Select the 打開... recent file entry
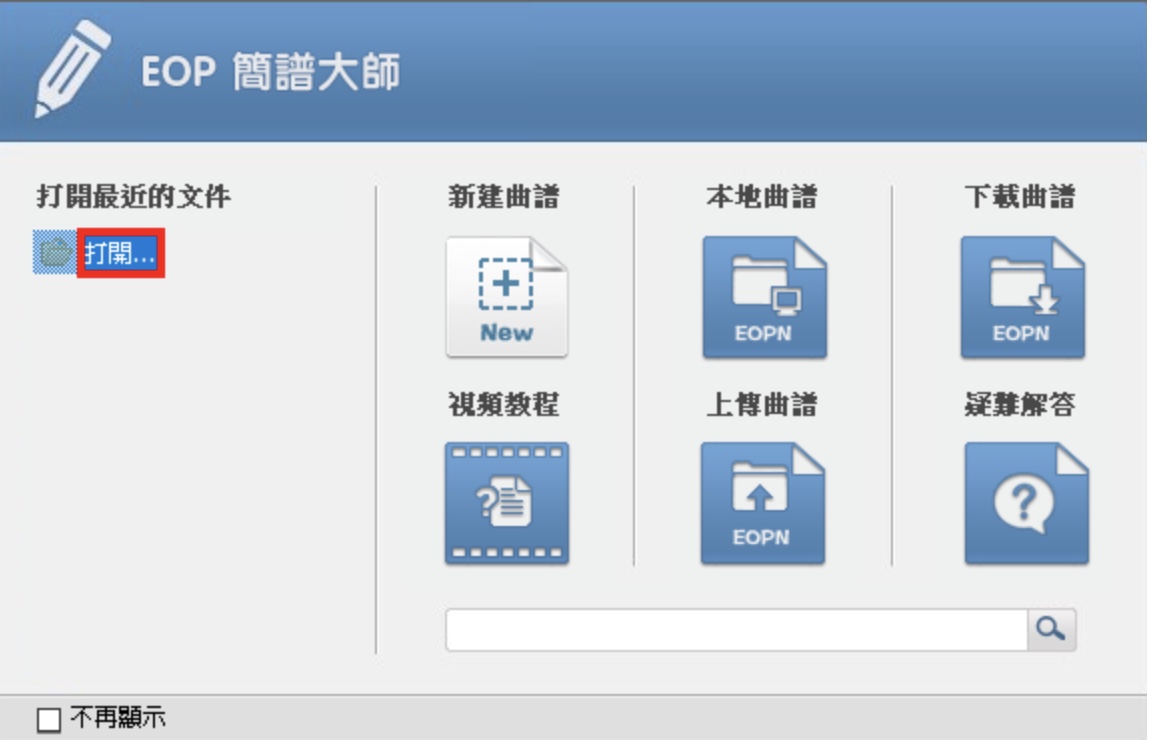The width and height of the screenshot is (1156, 740). click(x=120, y=253)
